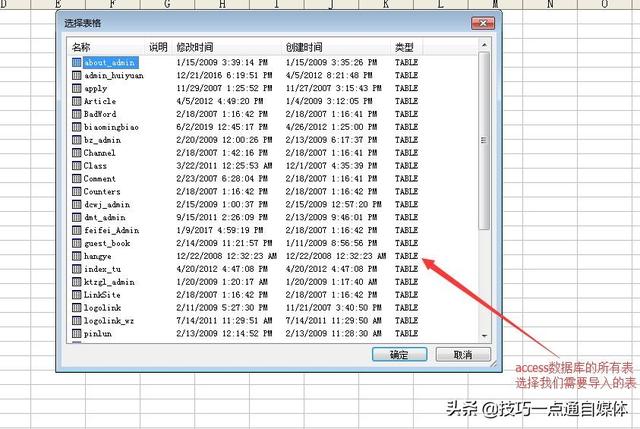Click modified time 12/21/2016 6:19:51 PM
The width and height of the screenshot is (640, 429).
pyautogui.click(x=224, y=75)
